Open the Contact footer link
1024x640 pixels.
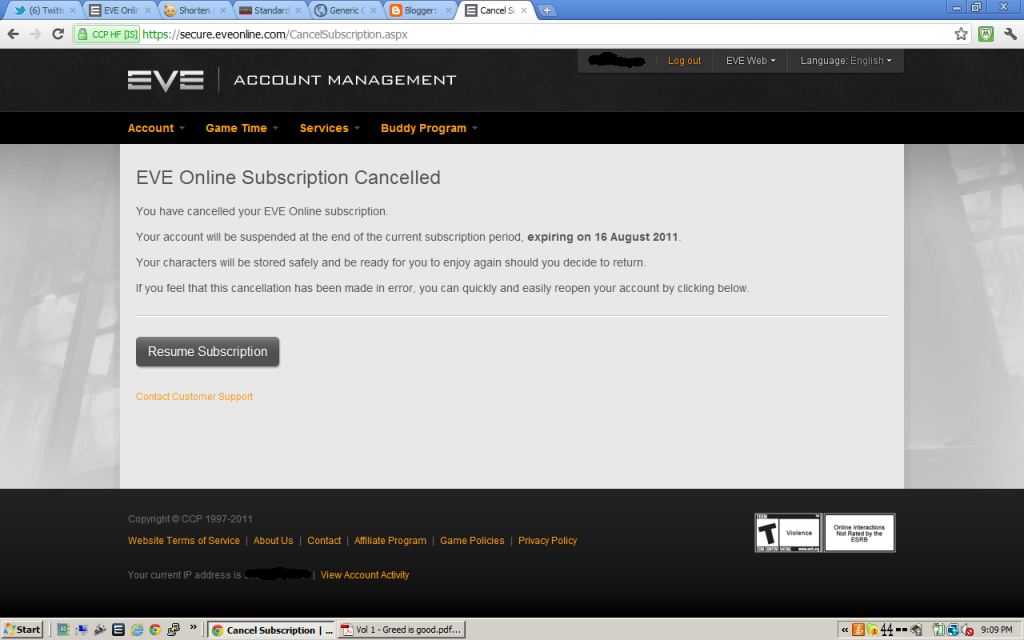click(x=324, y=541)
